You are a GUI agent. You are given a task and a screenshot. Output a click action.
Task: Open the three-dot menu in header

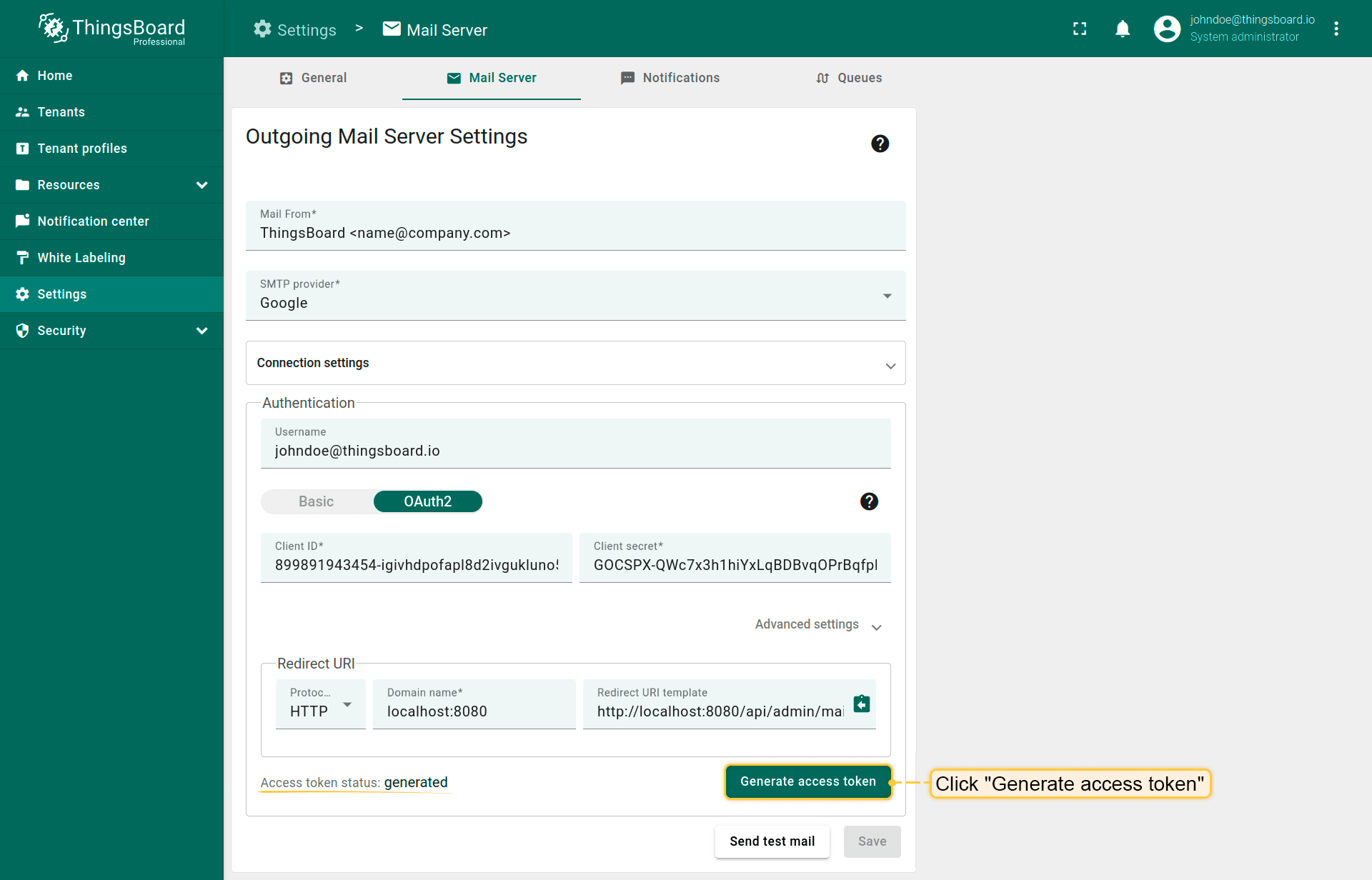pos(1336,29)
